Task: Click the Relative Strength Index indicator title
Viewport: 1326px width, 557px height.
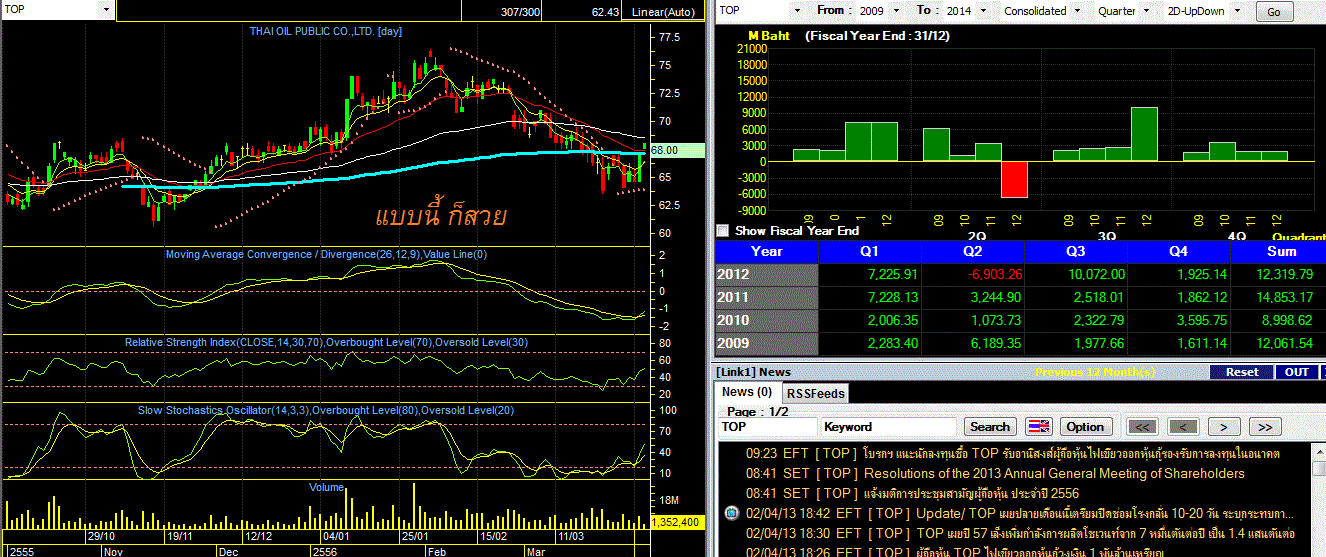Action: tap(325, 342)
